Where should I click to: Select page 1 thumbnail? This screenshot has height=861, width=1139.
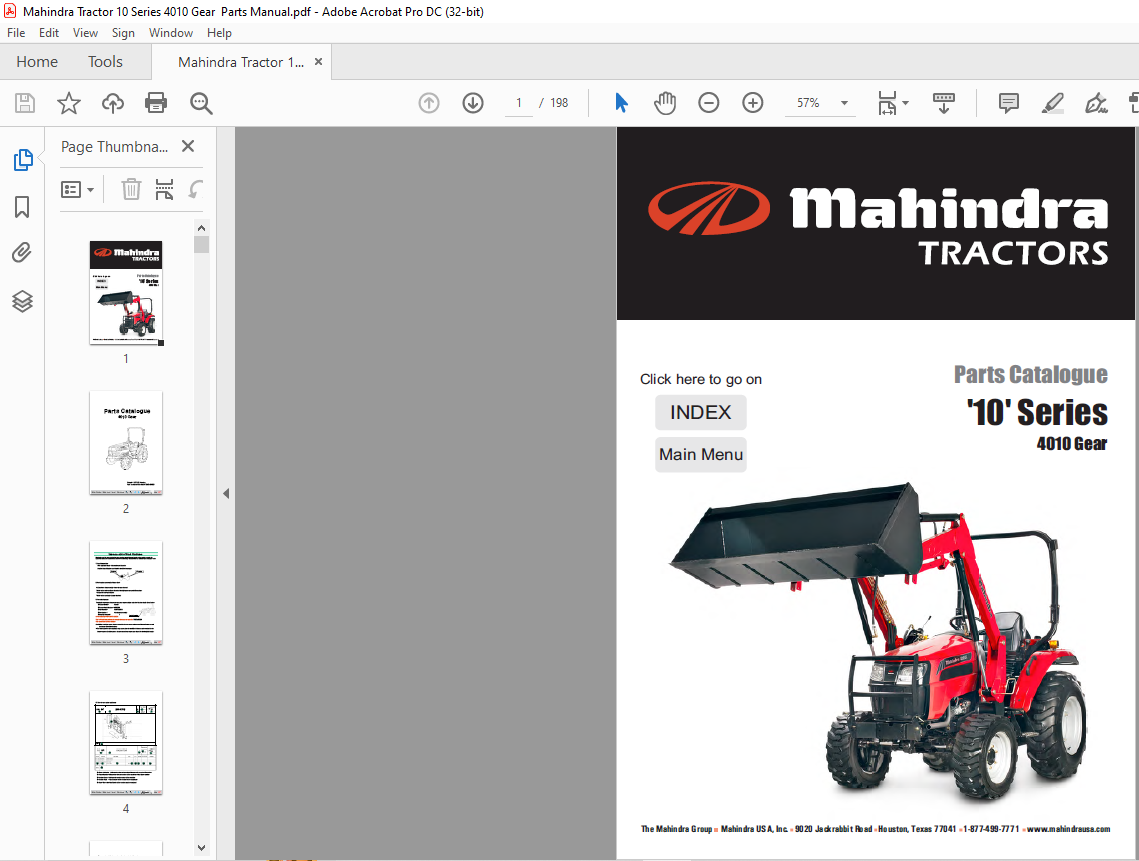(x=126, y=293)
